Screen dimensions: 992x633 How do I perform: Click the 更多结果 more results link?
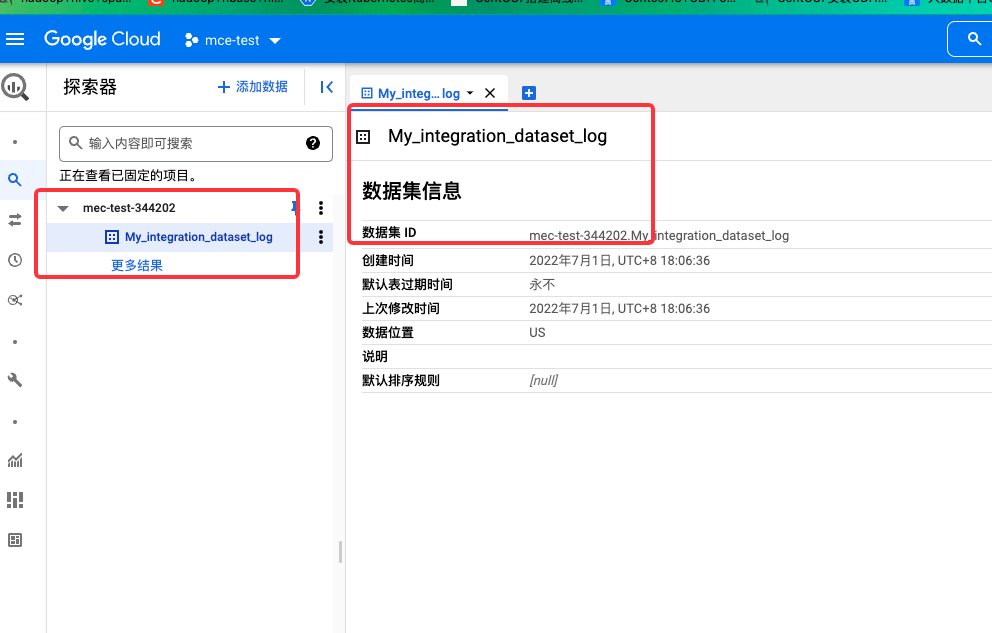point(137,266)
